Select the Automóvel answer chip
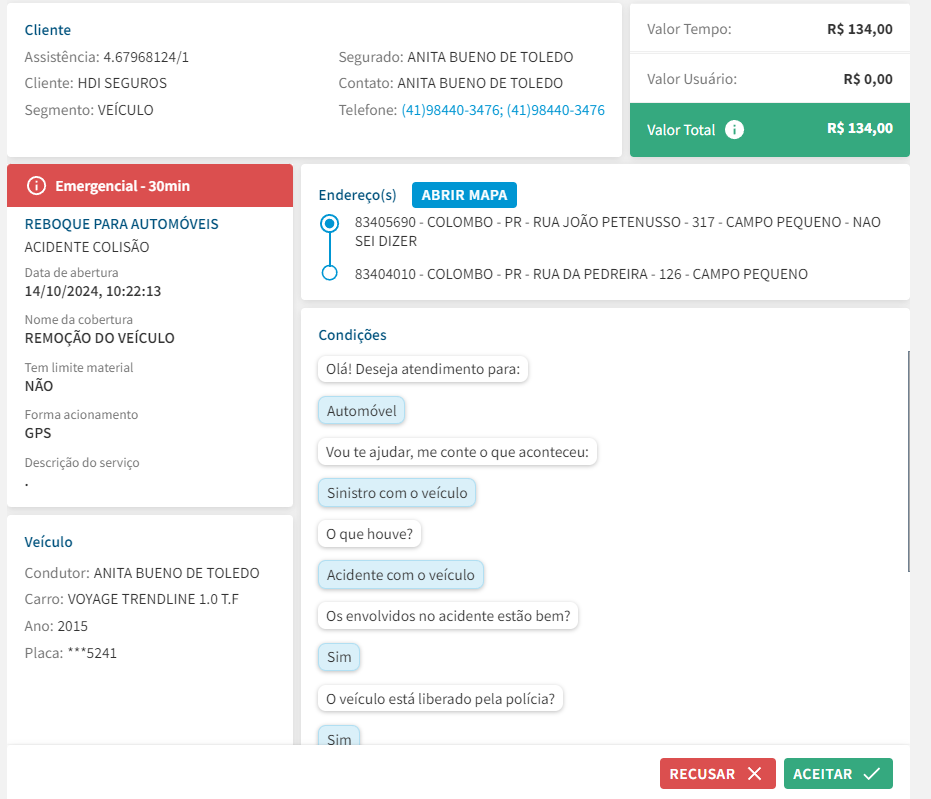The height and width of the screenshot is (799, 931). [361, 411]
